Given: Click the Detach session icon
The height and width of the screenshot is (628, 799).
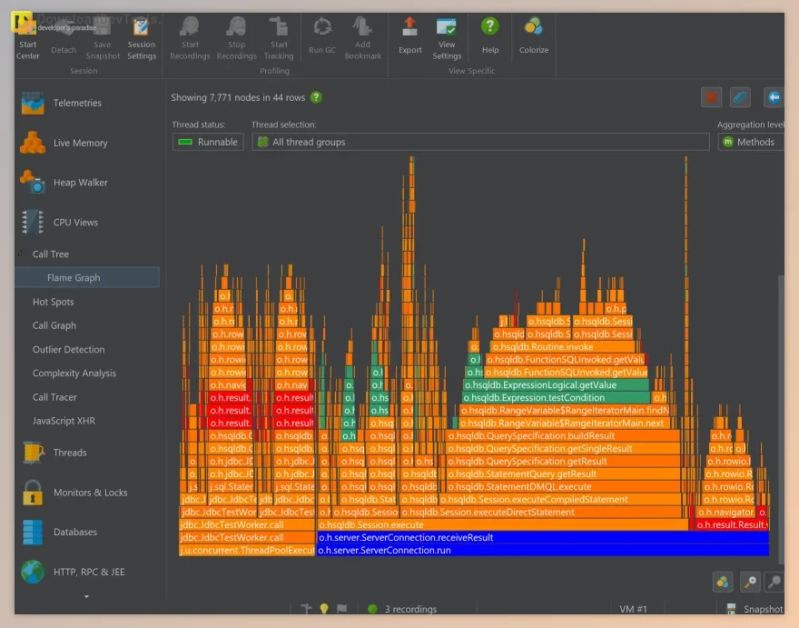Looking at the screenshot, I should [64, 37].
